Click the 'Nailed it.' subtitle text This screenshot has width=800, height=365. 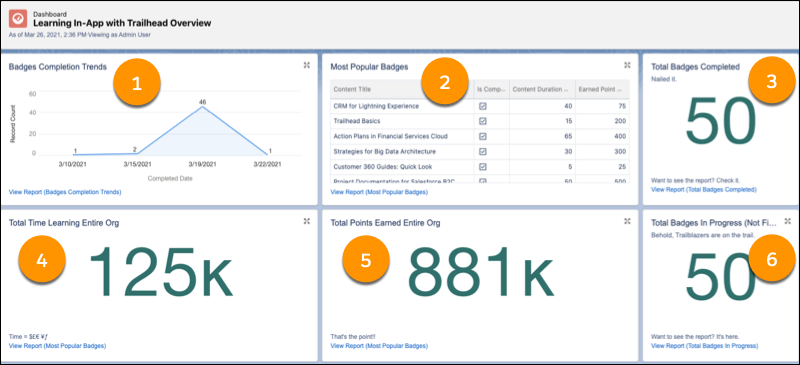663,79
